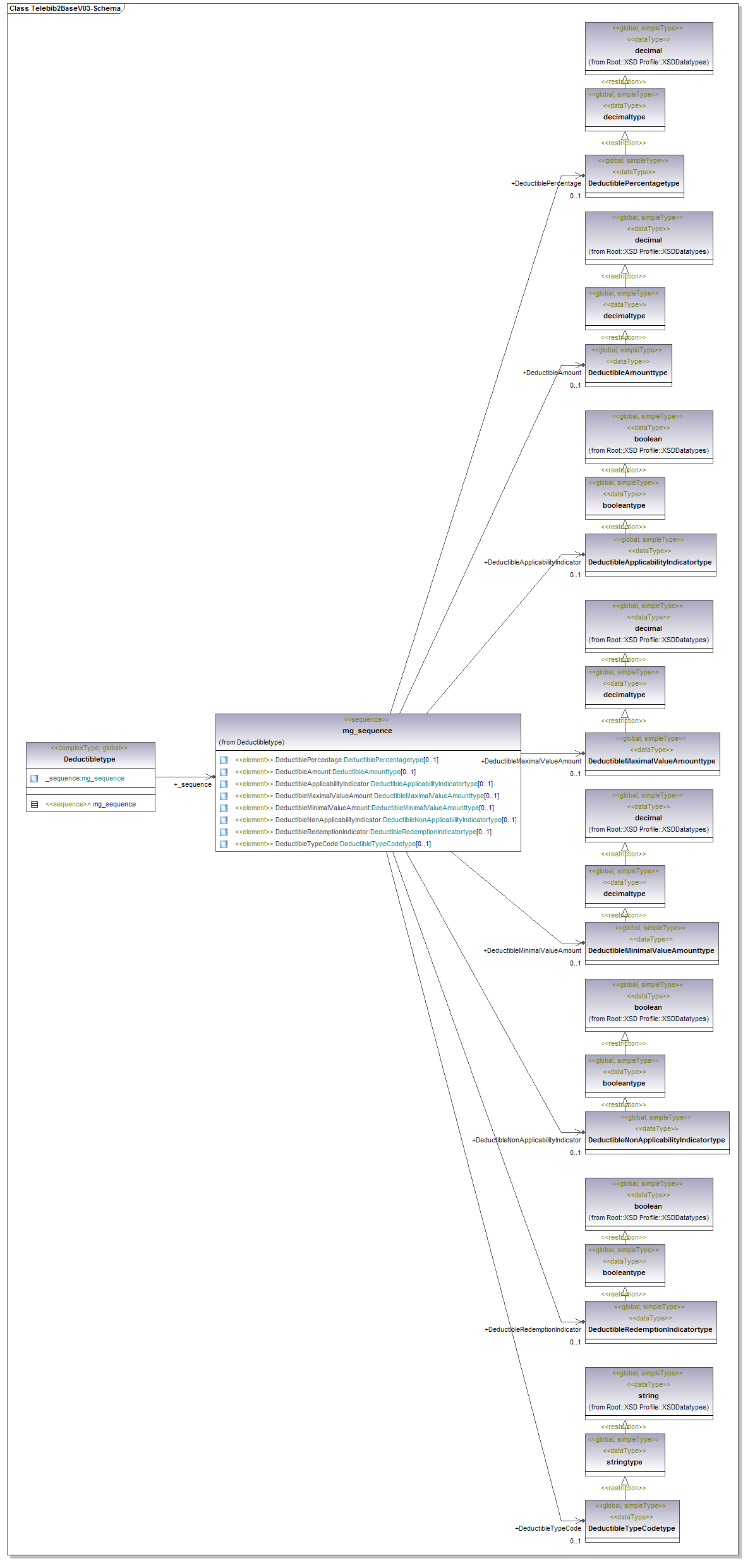
Task: Select icon next to DeductibleTypeCode element
Action: (224, 844)
